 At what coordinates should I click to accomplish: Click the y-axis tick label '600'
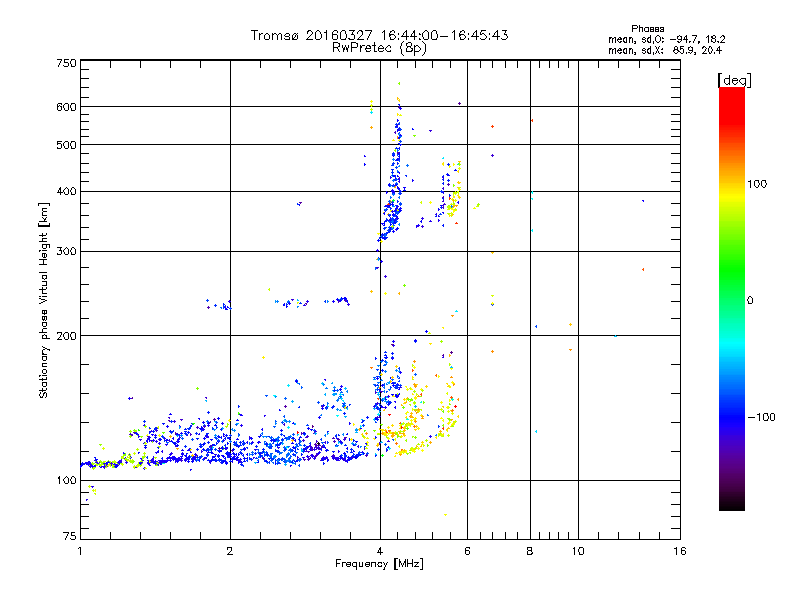(66, 107)
